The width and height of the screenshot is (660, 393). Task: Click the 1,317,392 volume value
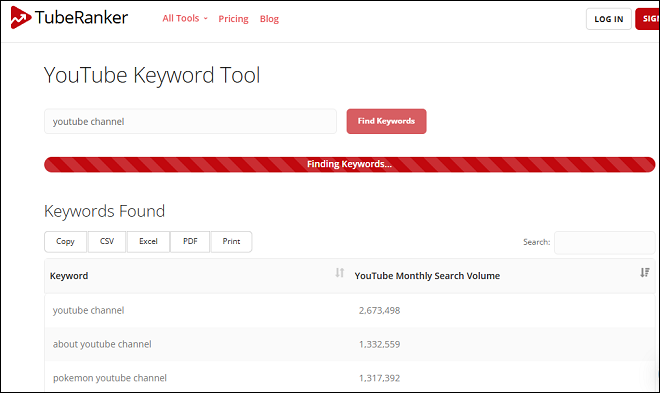(379, 378)
